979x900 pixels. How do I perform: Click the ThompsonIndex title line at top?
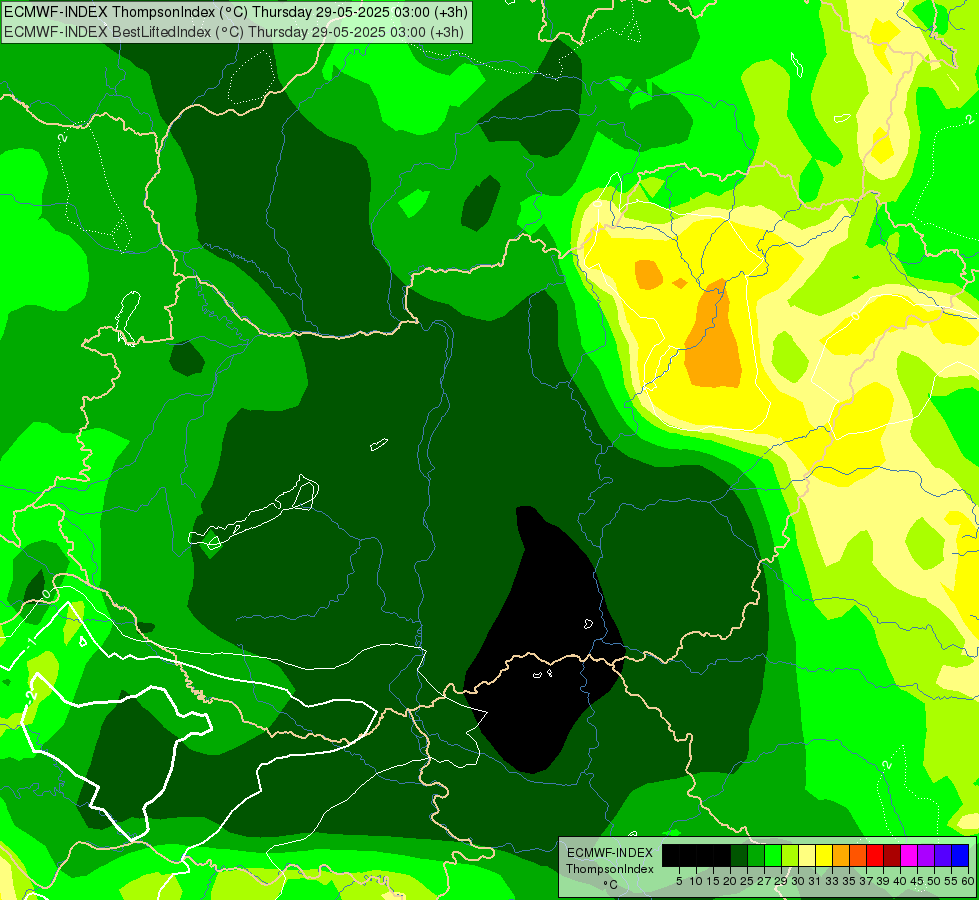[x=235, y=11]
